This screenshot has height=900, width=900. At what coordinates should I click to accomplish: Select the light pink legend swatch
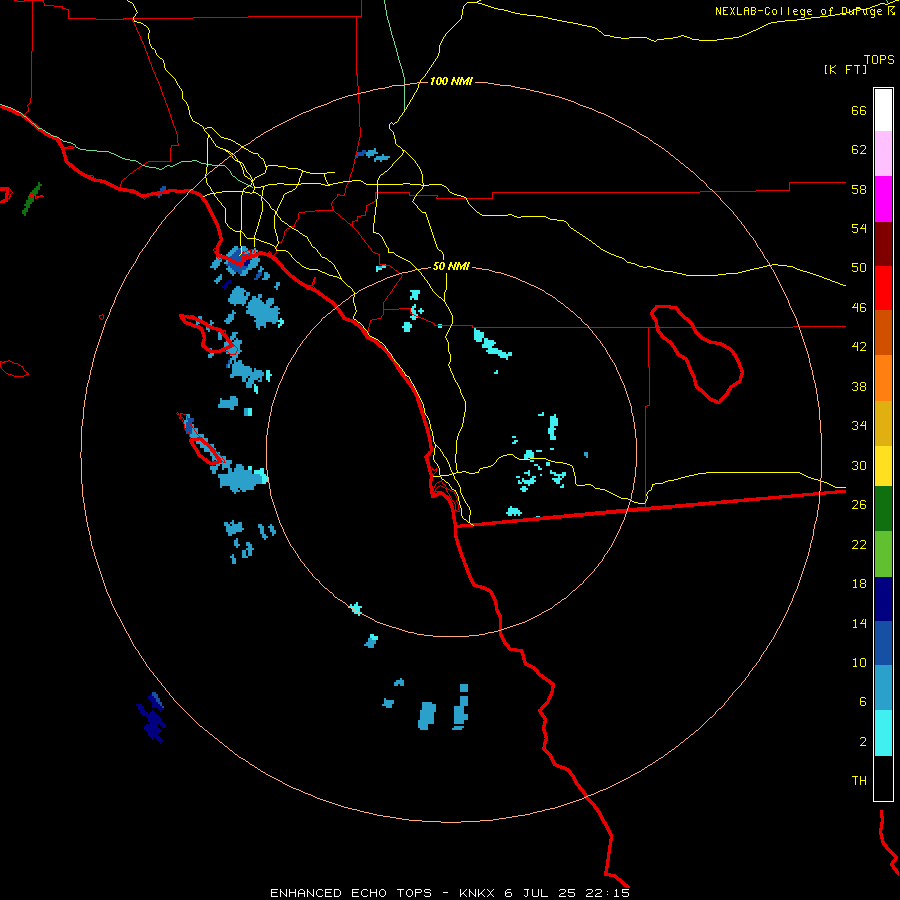pos(883,153)
